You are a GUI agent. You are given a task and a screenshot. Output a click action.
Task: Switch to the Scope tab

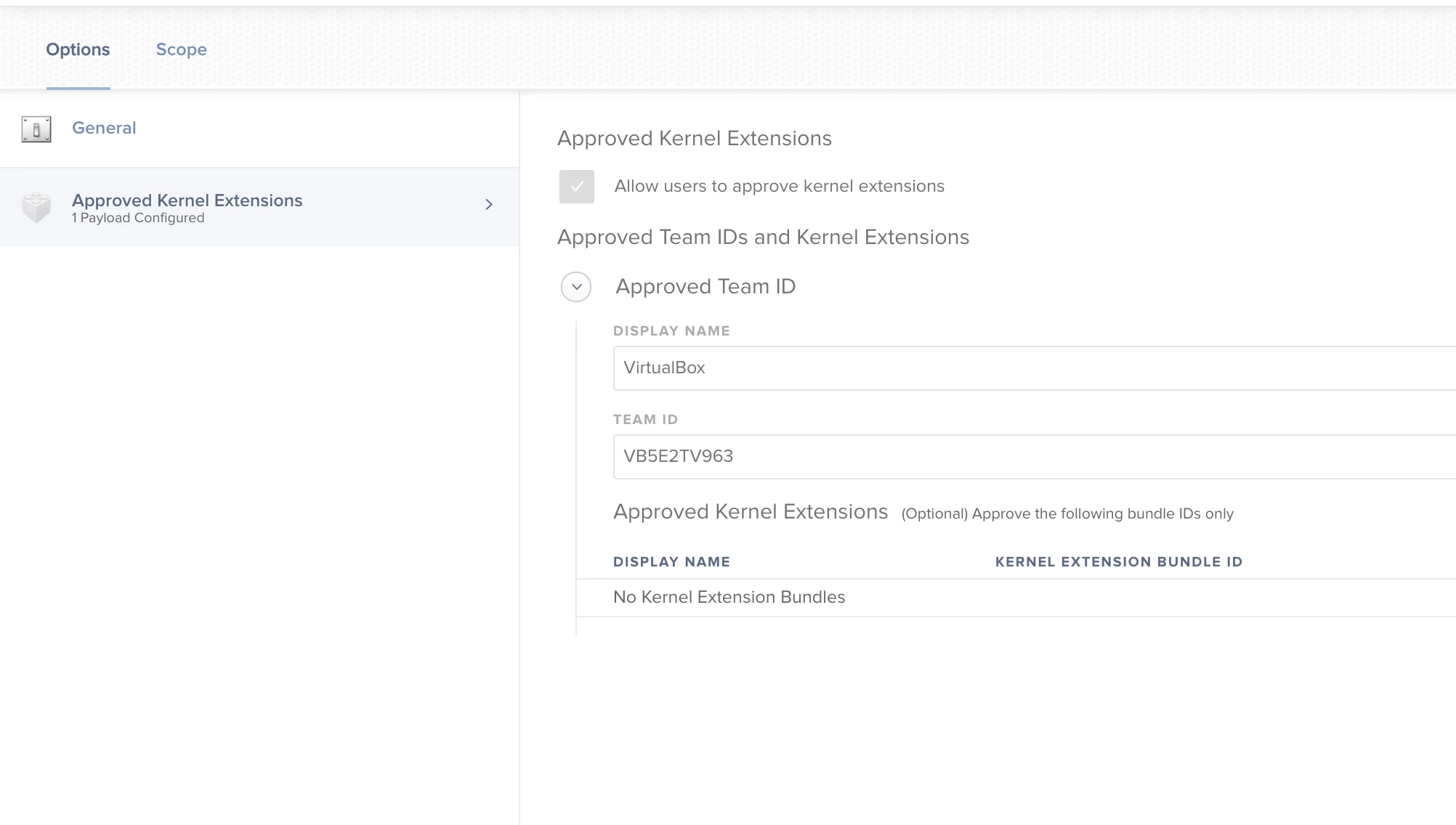(x=181, y=49)
